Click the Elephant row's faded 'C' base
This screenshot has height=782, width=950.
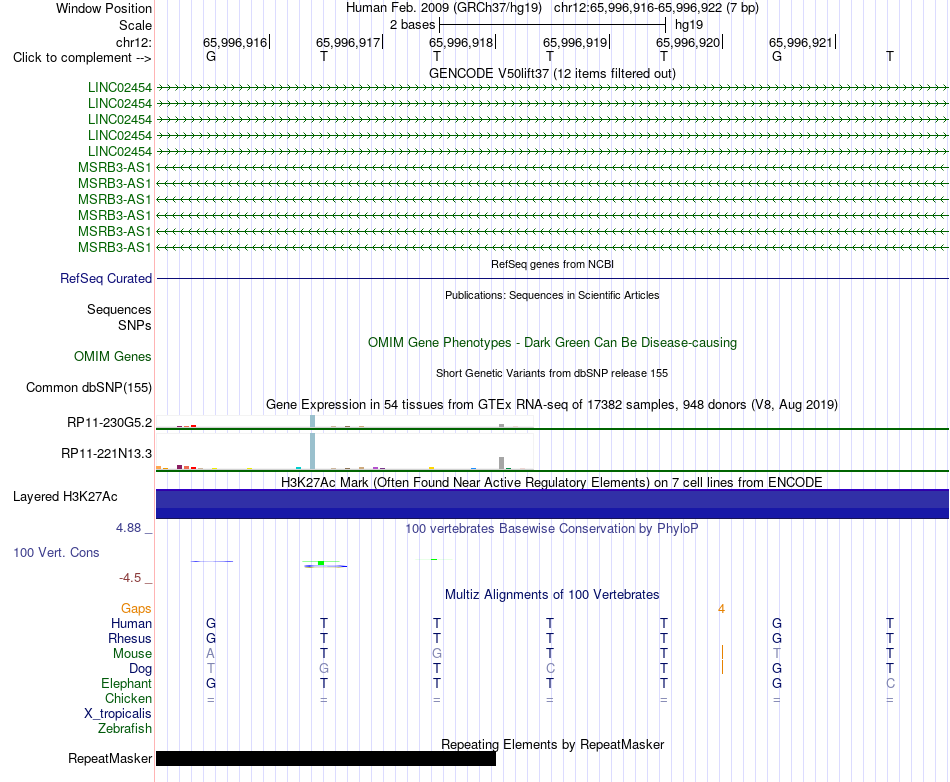890,684
